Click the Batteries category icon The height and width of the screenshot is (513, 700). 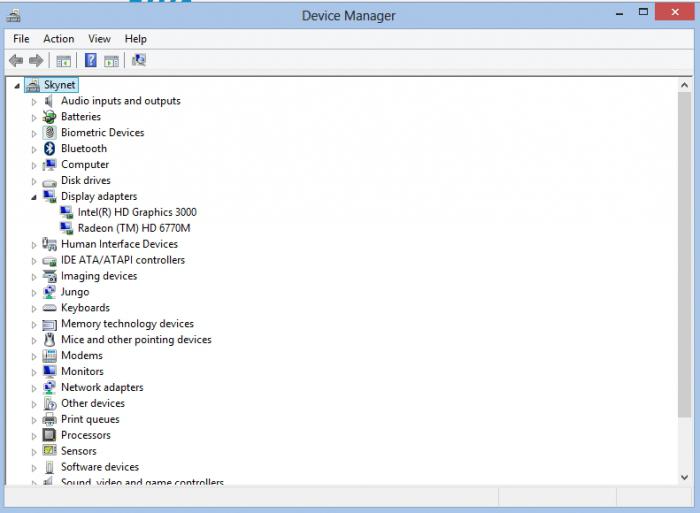click(x=49, y=117)
